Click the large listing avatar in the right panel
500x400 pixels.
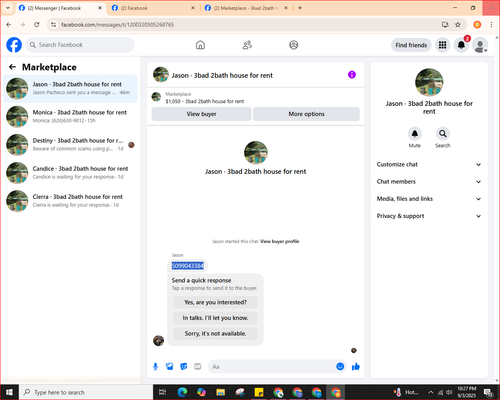click(x=429, y=82)
